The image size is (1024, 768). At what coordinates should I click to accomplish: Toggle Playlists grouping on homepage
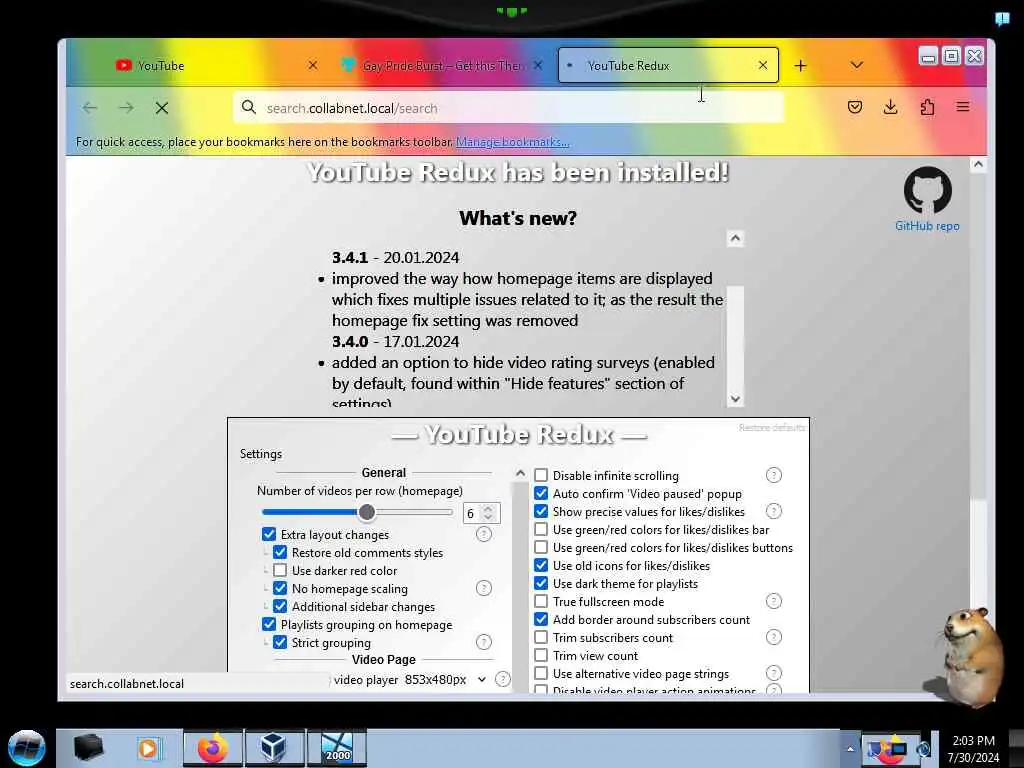[x=268, y=624]
